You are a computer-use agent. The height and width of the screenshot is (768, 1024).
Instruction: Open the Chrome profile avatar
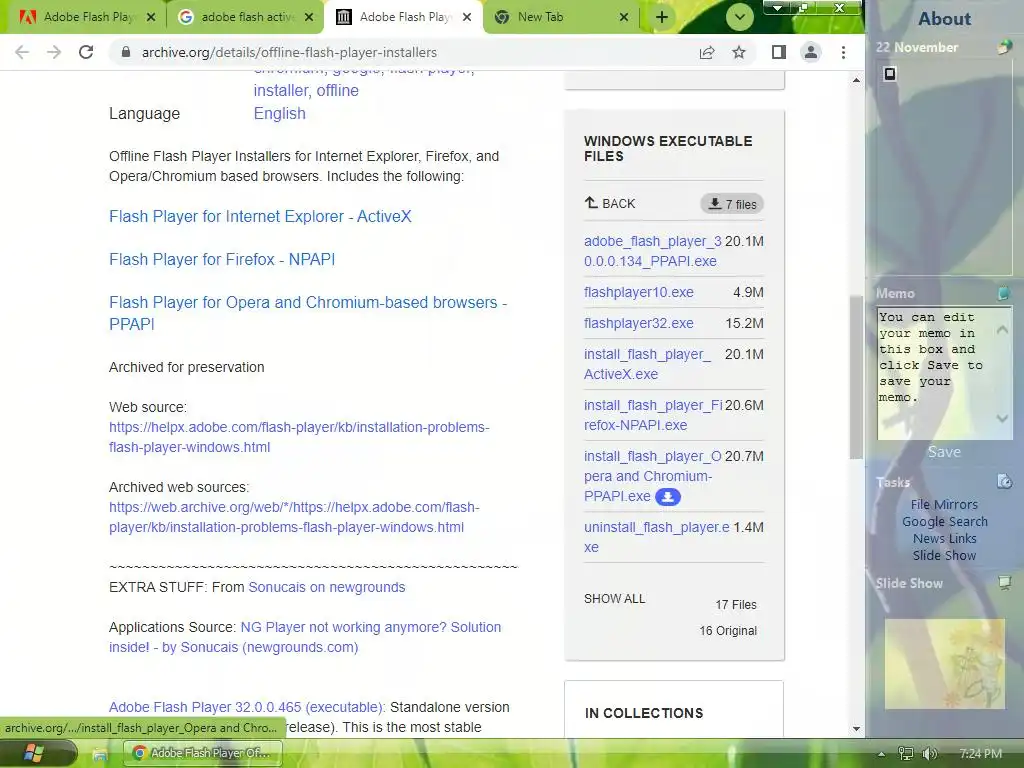[810, 52]
